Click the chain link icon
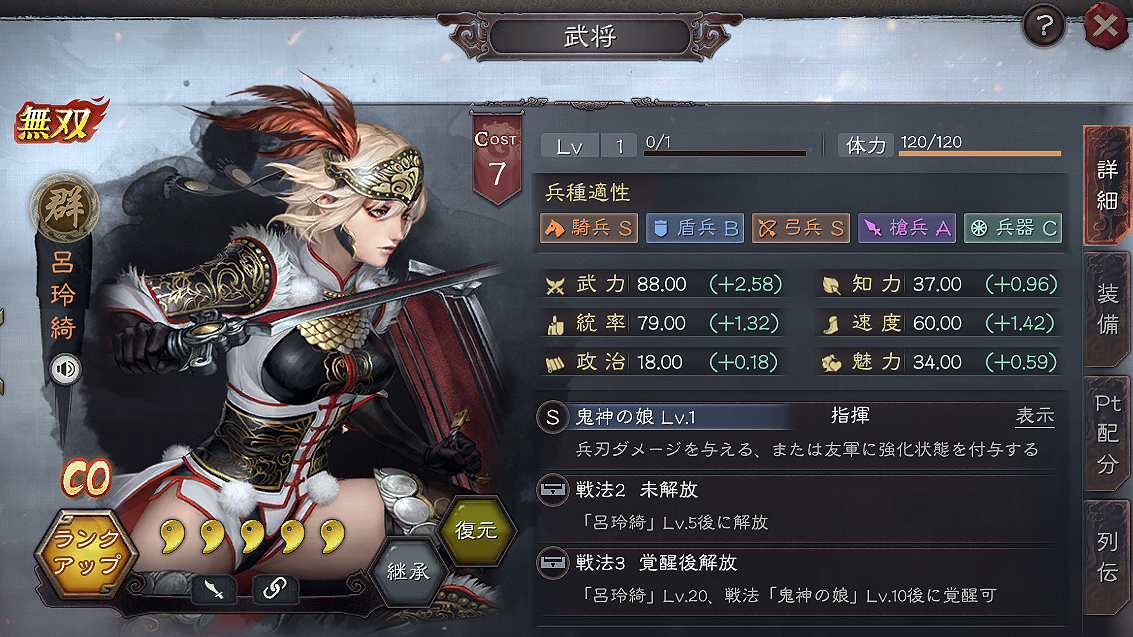 275,589
